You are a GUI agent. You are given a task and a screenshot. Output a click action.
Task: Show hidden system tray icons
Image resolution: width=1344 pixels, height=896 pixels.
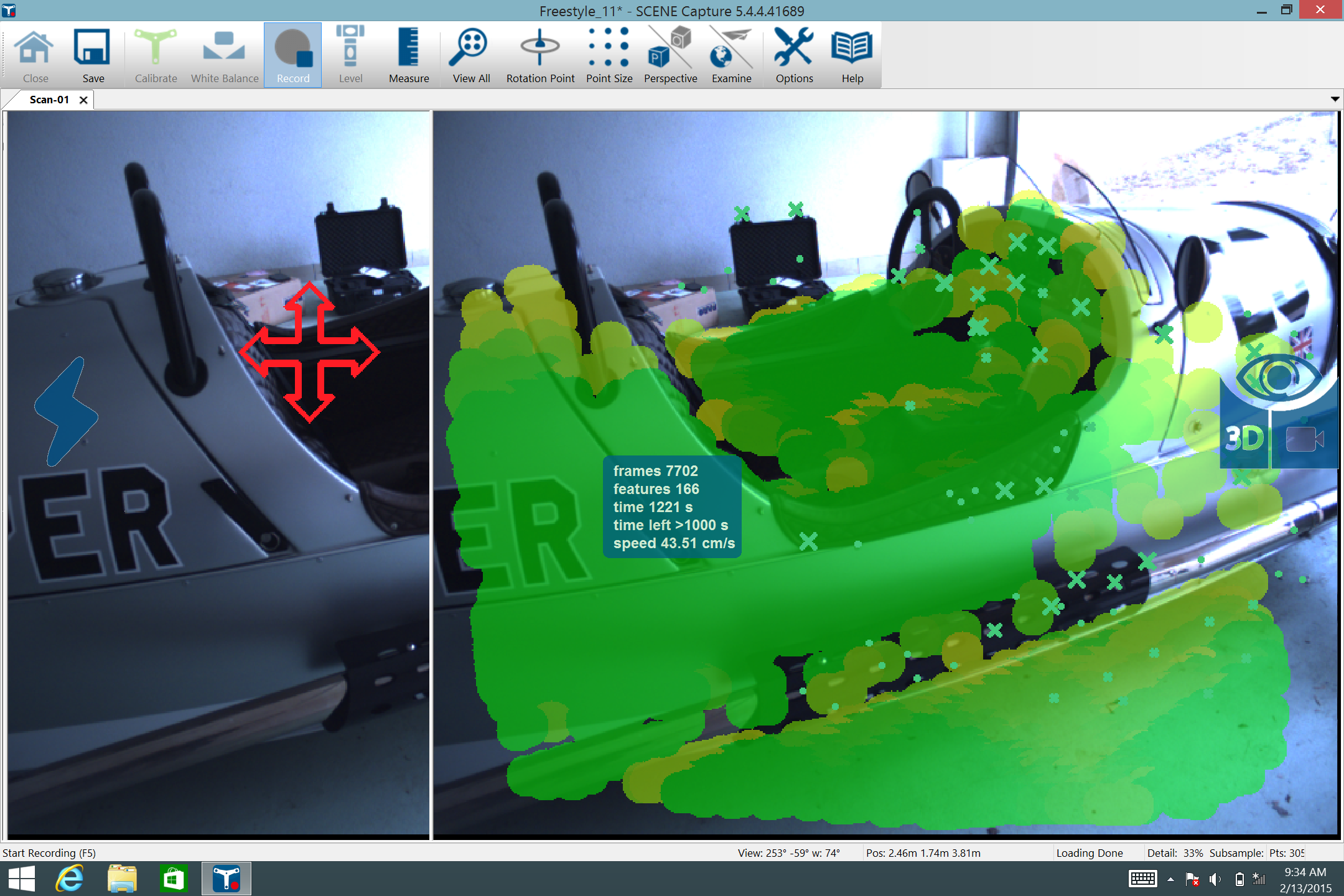point(1170,879)
